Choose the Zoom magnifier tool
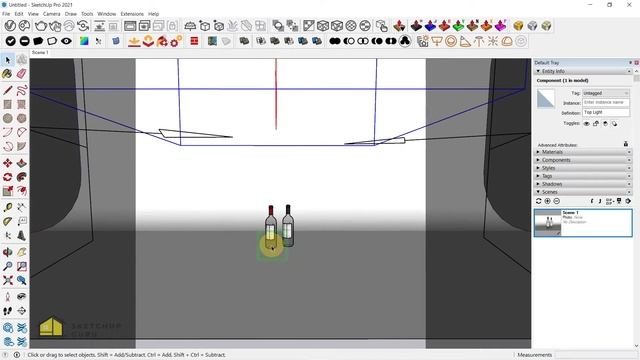 tap(7, 266)
